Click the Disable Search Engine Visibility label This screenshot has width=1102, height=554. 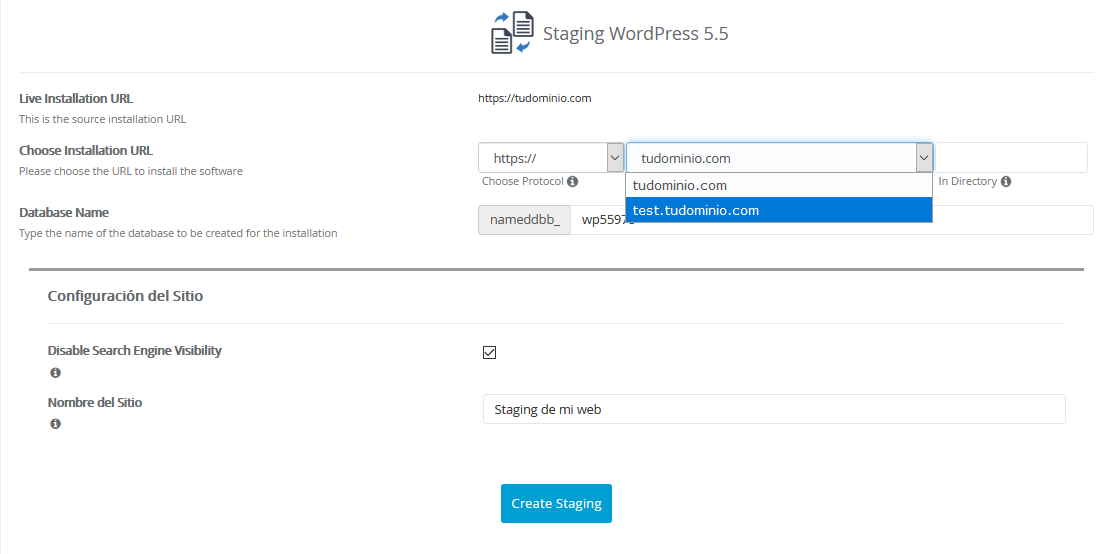[134, 350]
